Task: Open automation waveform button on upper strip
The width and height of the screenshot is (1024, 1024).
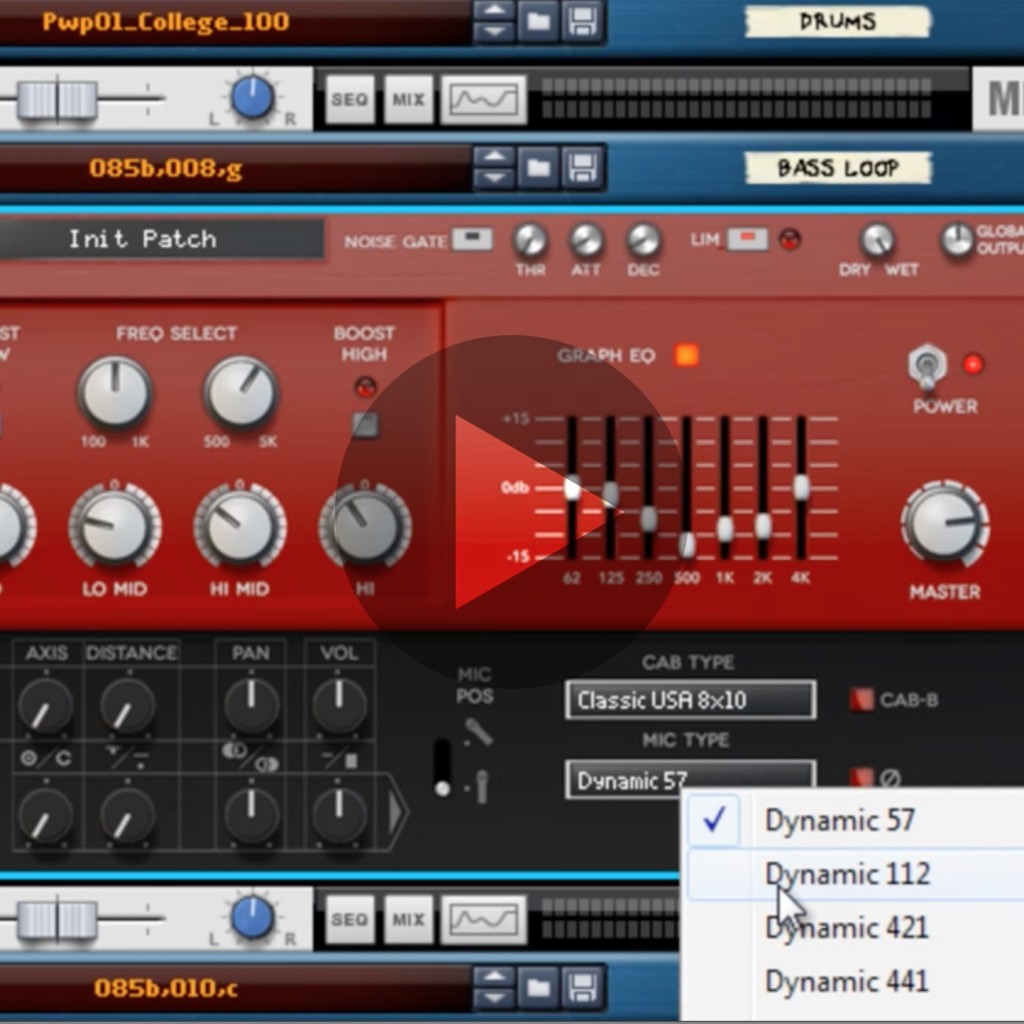Action: (x=483, y=99)
